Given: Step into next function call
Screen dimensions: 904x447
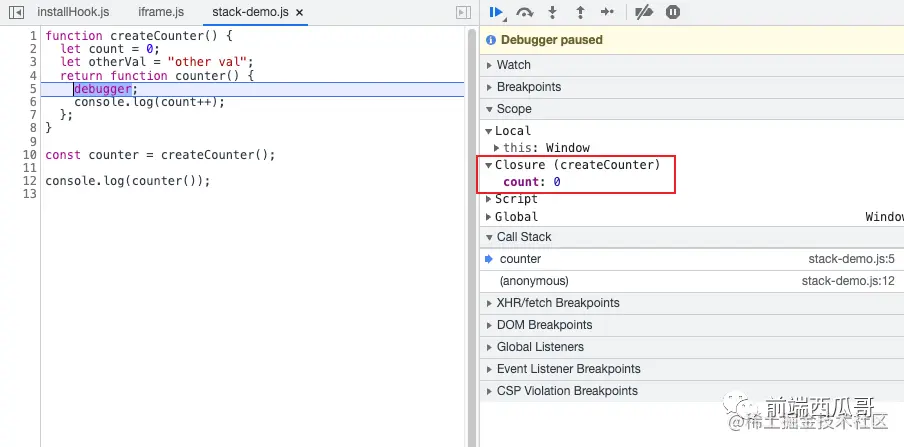Looking at the screenshot, I should [x=552, y=12].
